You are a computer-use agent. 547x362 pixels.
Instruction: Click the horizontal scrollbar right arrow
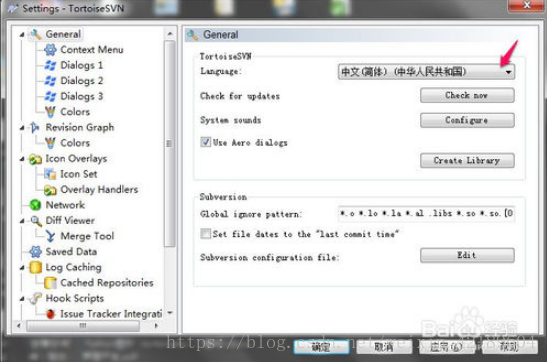[156, 326]
